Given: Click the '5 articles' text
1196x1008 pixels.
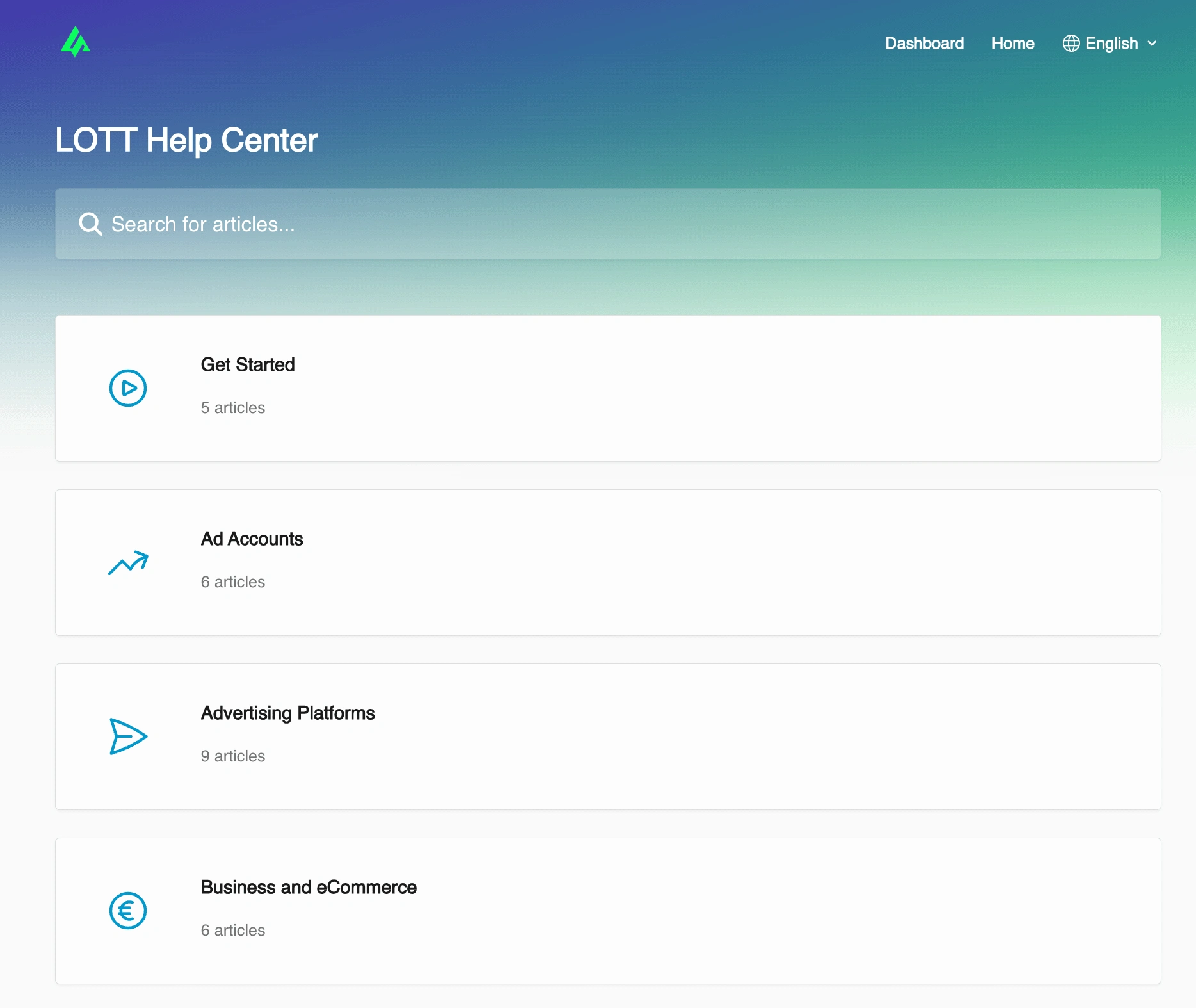Looking at the screenshot, I should (233, 408).
